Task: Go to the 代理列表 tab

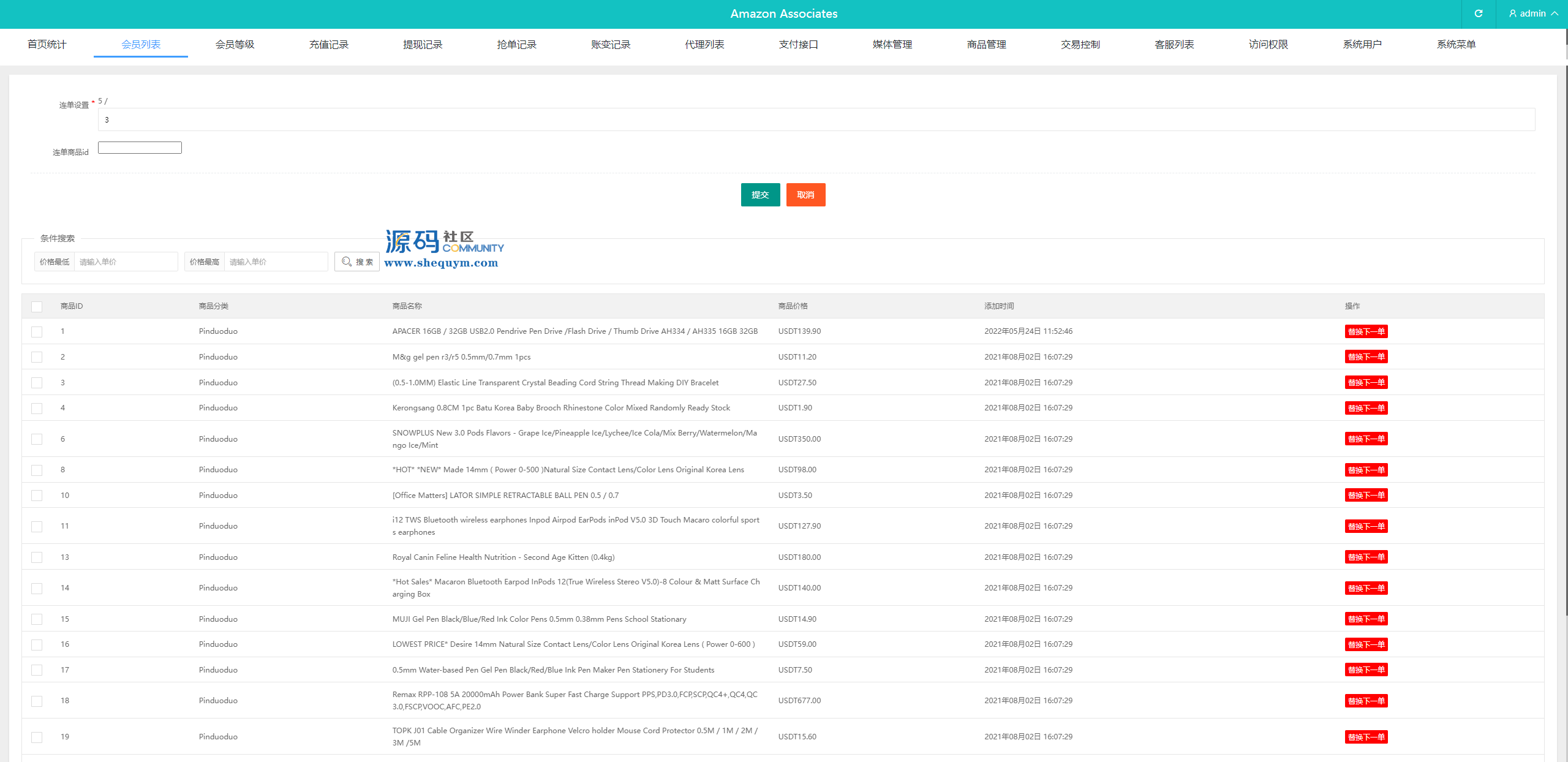Action: coord(704,44)
